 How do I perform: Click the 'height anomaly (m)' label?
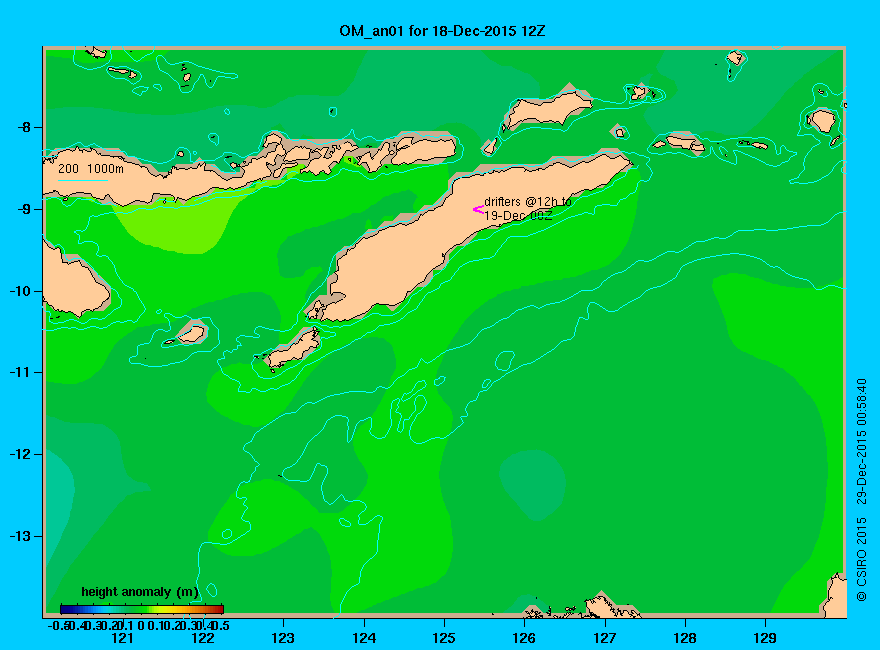(x=140, y=592)
